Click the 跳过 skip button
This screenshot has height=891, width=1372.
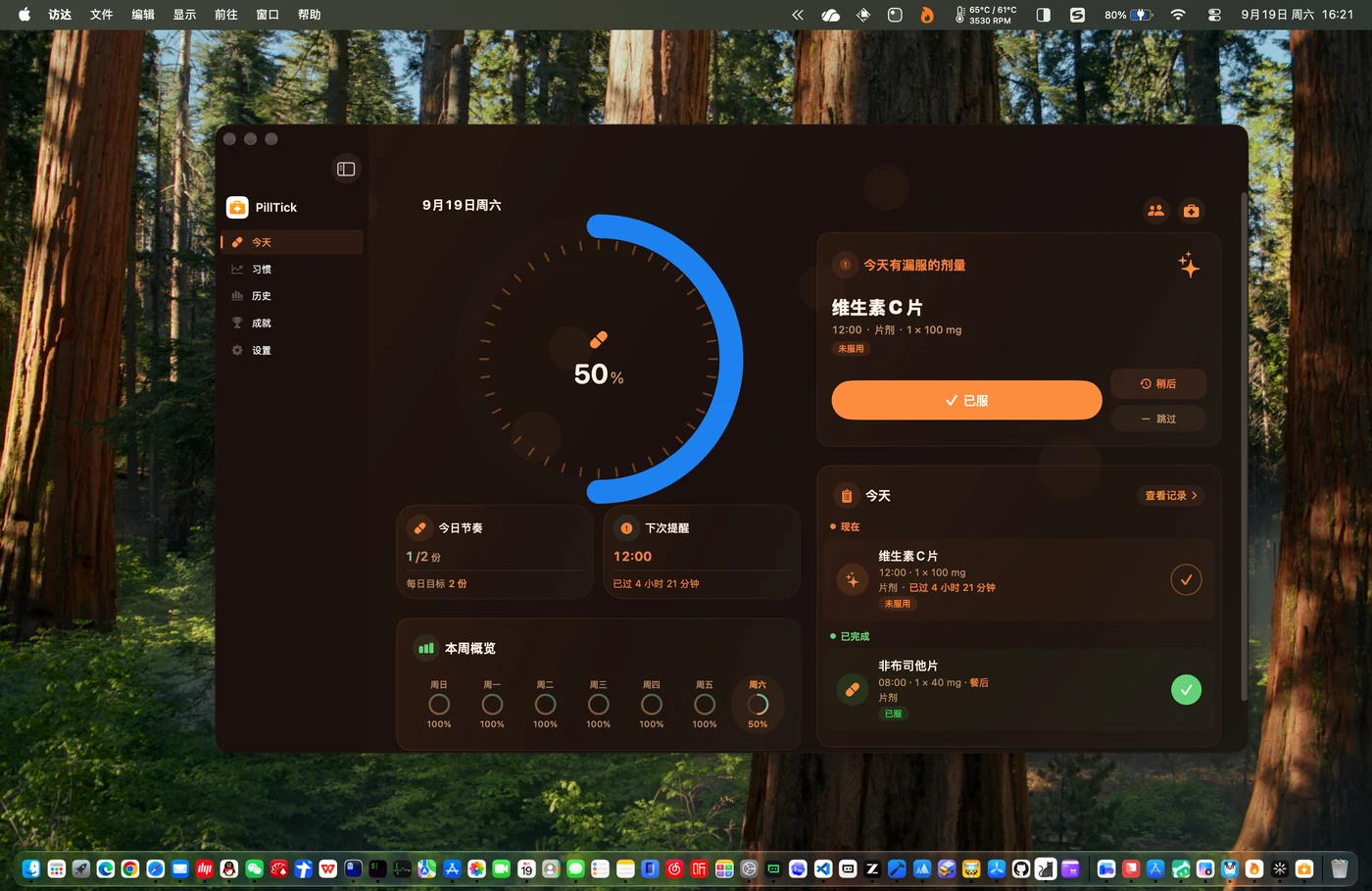point(1158,419)
